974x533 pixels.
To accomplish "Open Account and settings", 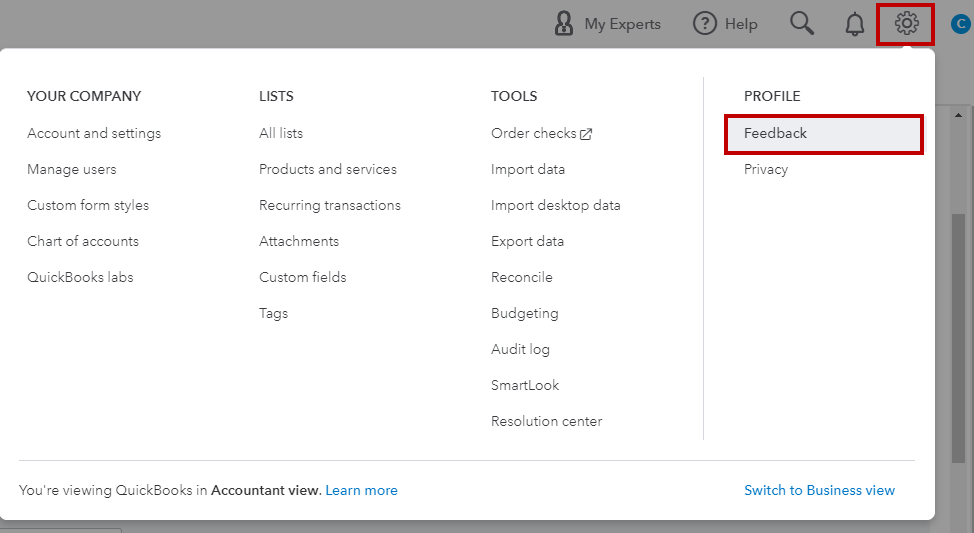I will pyautogui.click(x=94, y=133).
